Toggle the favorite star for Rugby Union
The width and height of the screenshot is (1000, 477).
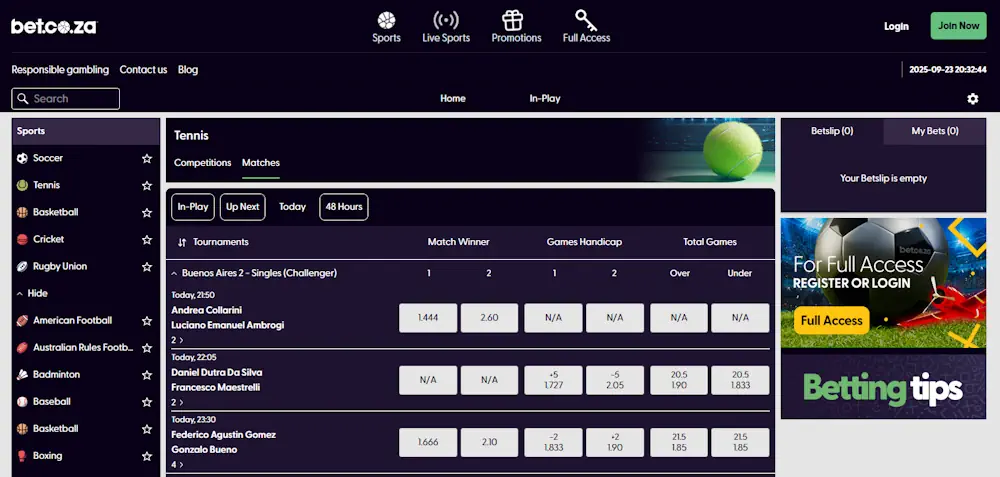147,267
